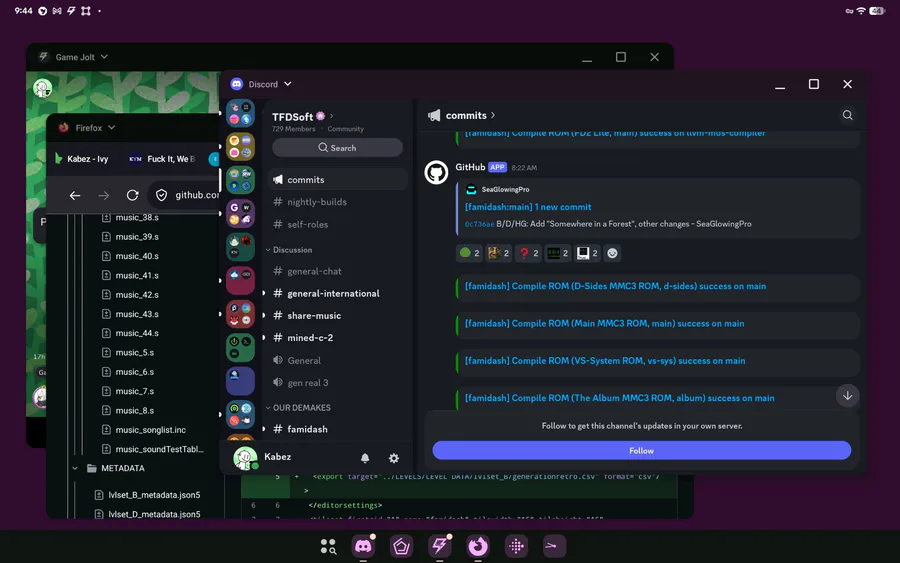The image size is (900, 563).
Task: Open the Main MMC3 ROM compile link
Action: (604, 324)
